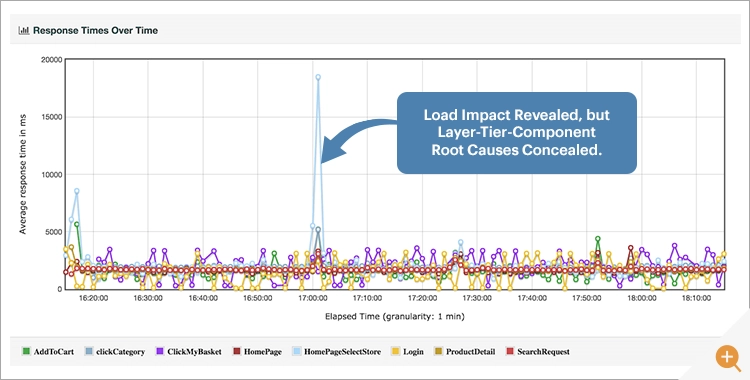Select the 18:00:00 x-axis tick label

641,298
